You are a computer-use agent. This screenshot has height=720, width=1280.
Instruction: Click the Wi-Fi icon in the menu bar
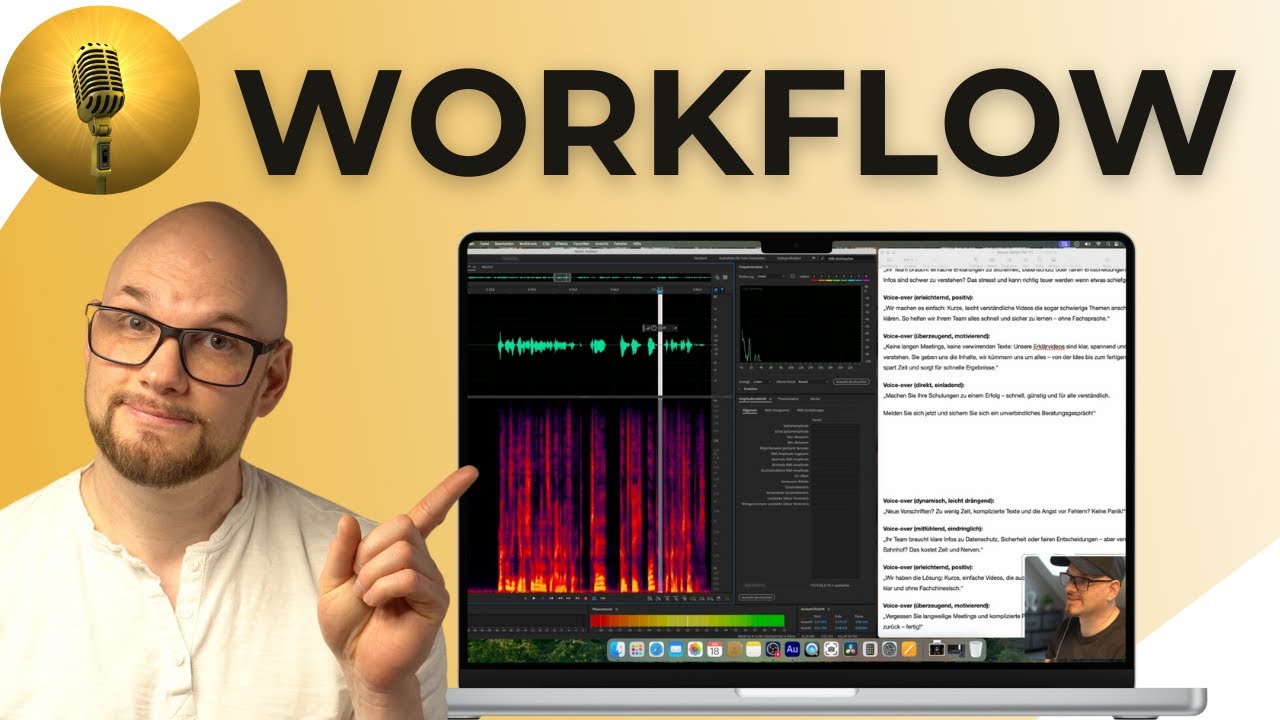(x=1098, y=244)
